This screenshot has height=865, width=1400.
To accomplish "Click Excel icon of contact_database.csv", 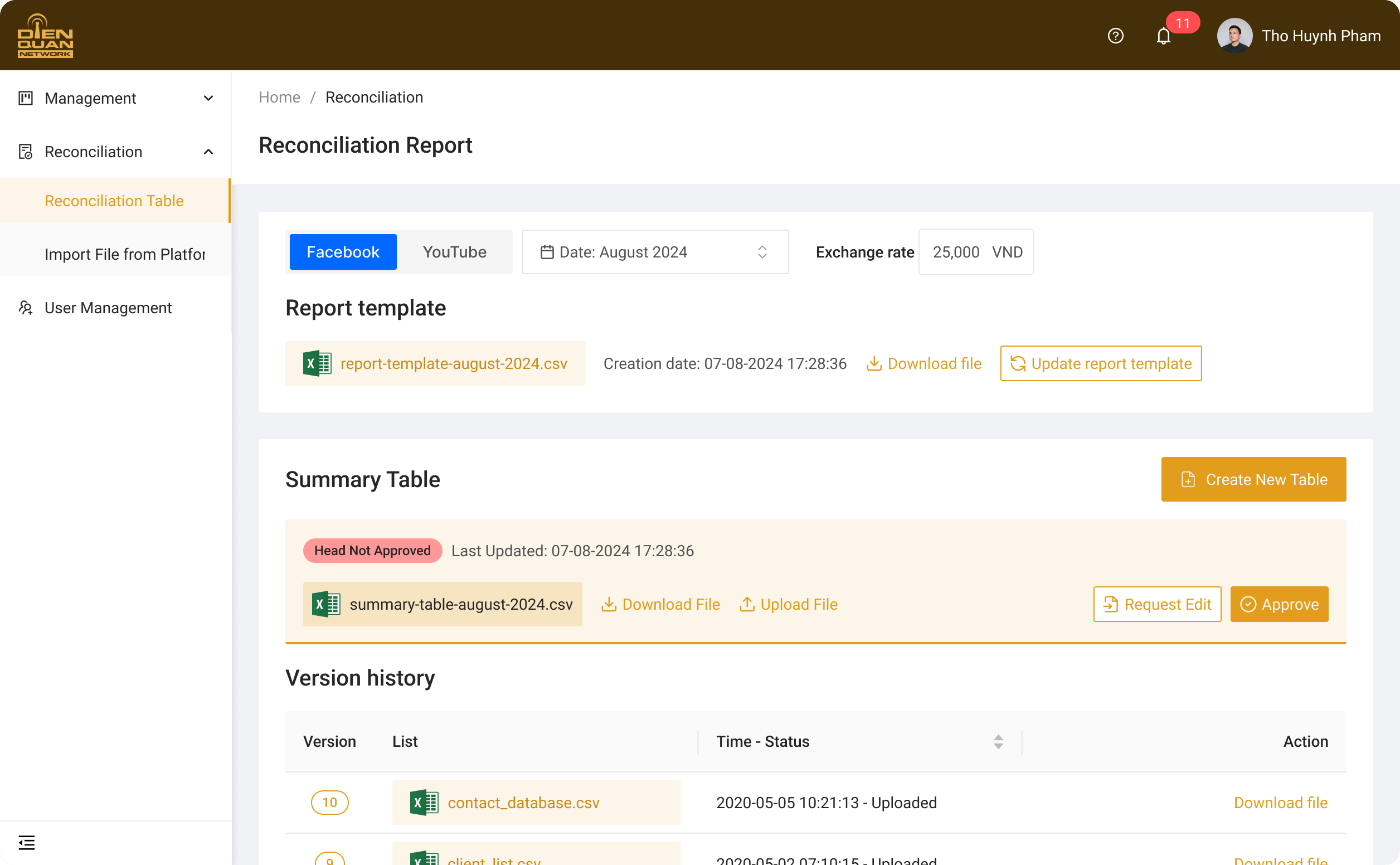I will coord(424,802).
